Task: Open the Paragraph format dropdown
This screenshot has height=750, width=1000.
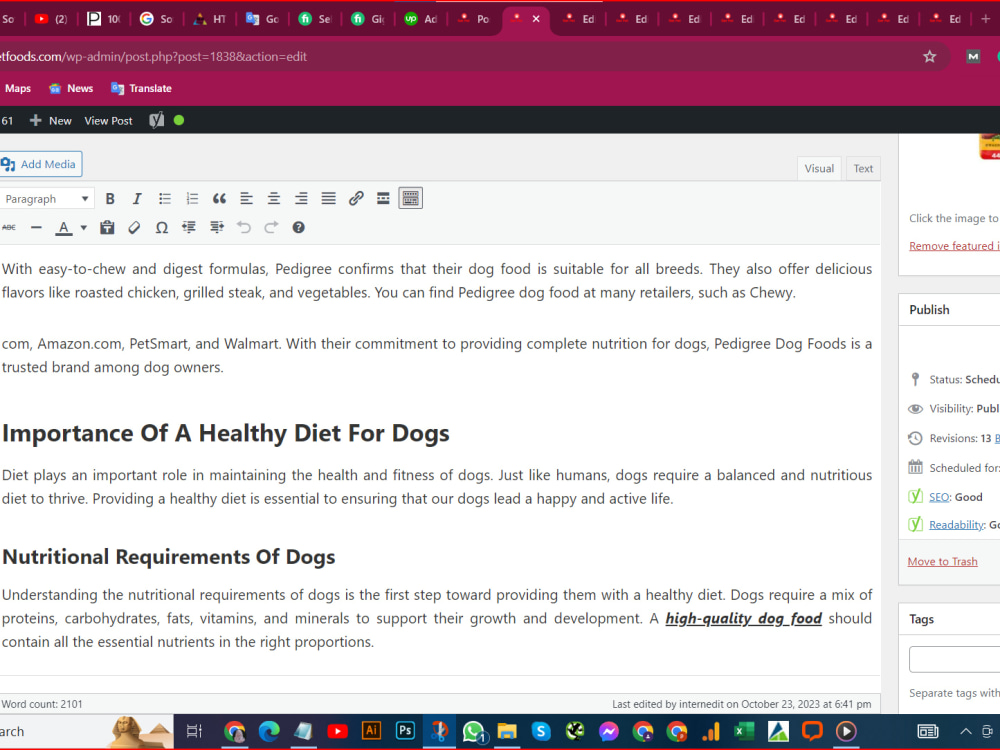Action: [x=46, y=199]
